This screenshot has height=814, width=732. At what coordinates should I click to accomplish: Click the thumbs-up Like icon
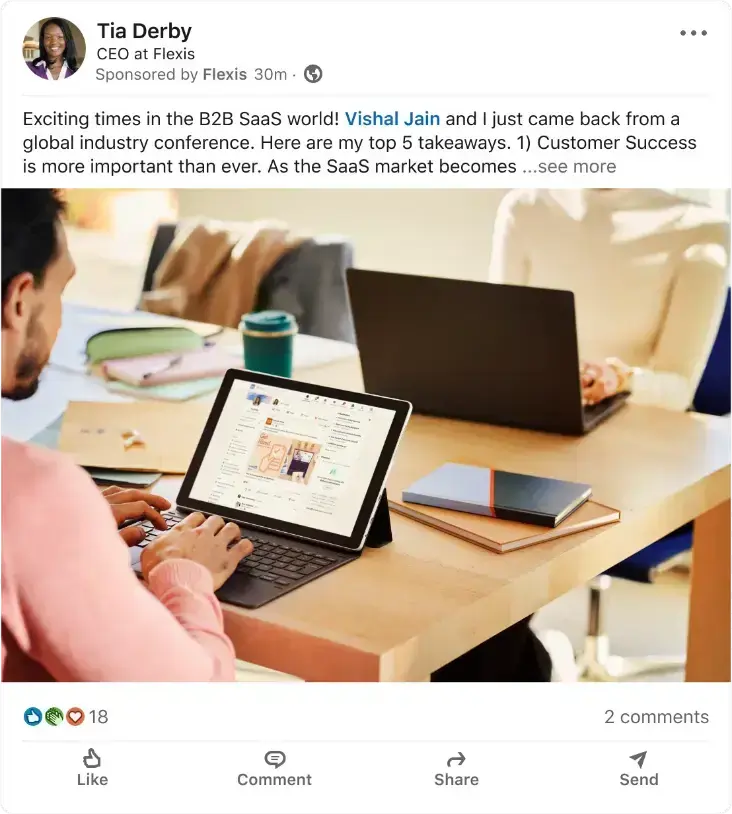(92, 758)
